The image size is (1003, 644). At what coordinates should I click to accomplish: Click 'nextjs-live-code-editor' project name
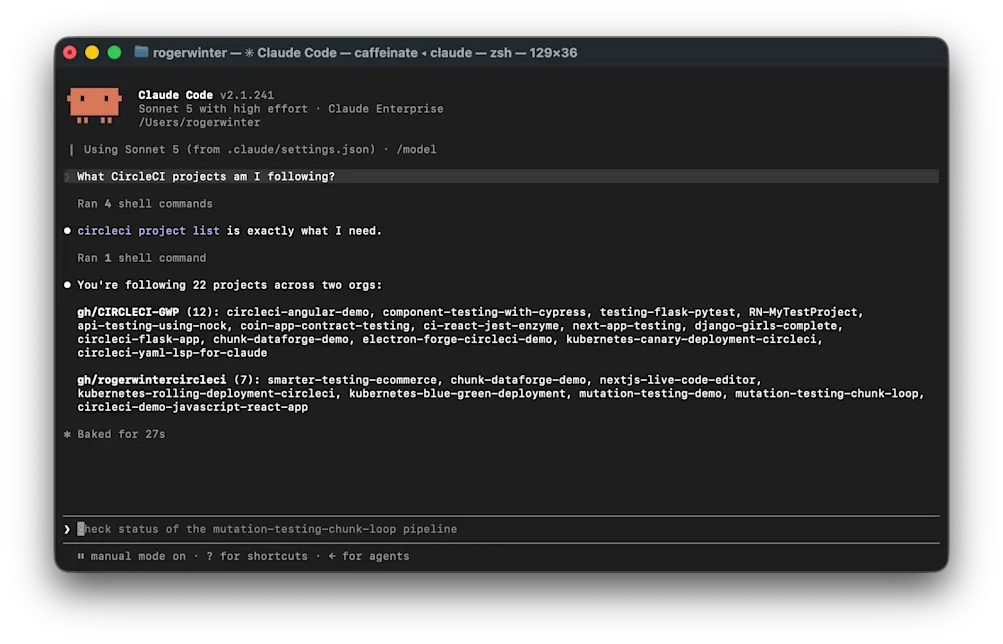tap(677, 380)
